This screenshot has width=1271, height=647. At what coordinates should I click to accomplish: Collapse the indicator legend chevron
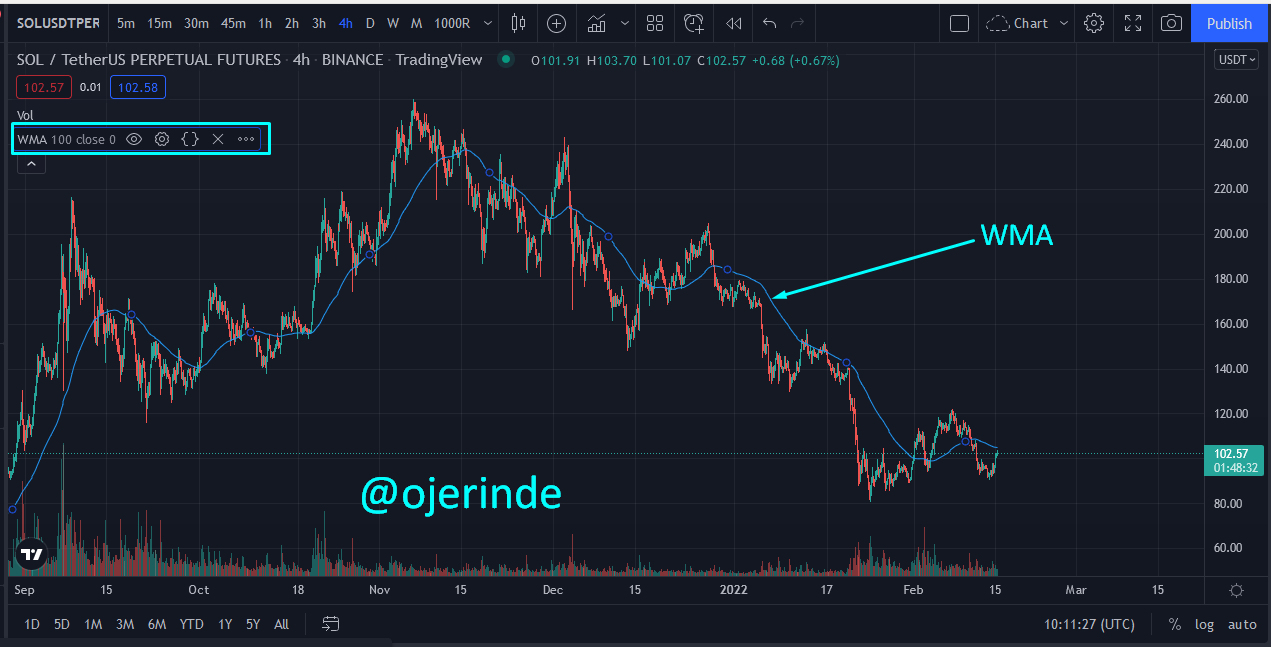[31, 165]
